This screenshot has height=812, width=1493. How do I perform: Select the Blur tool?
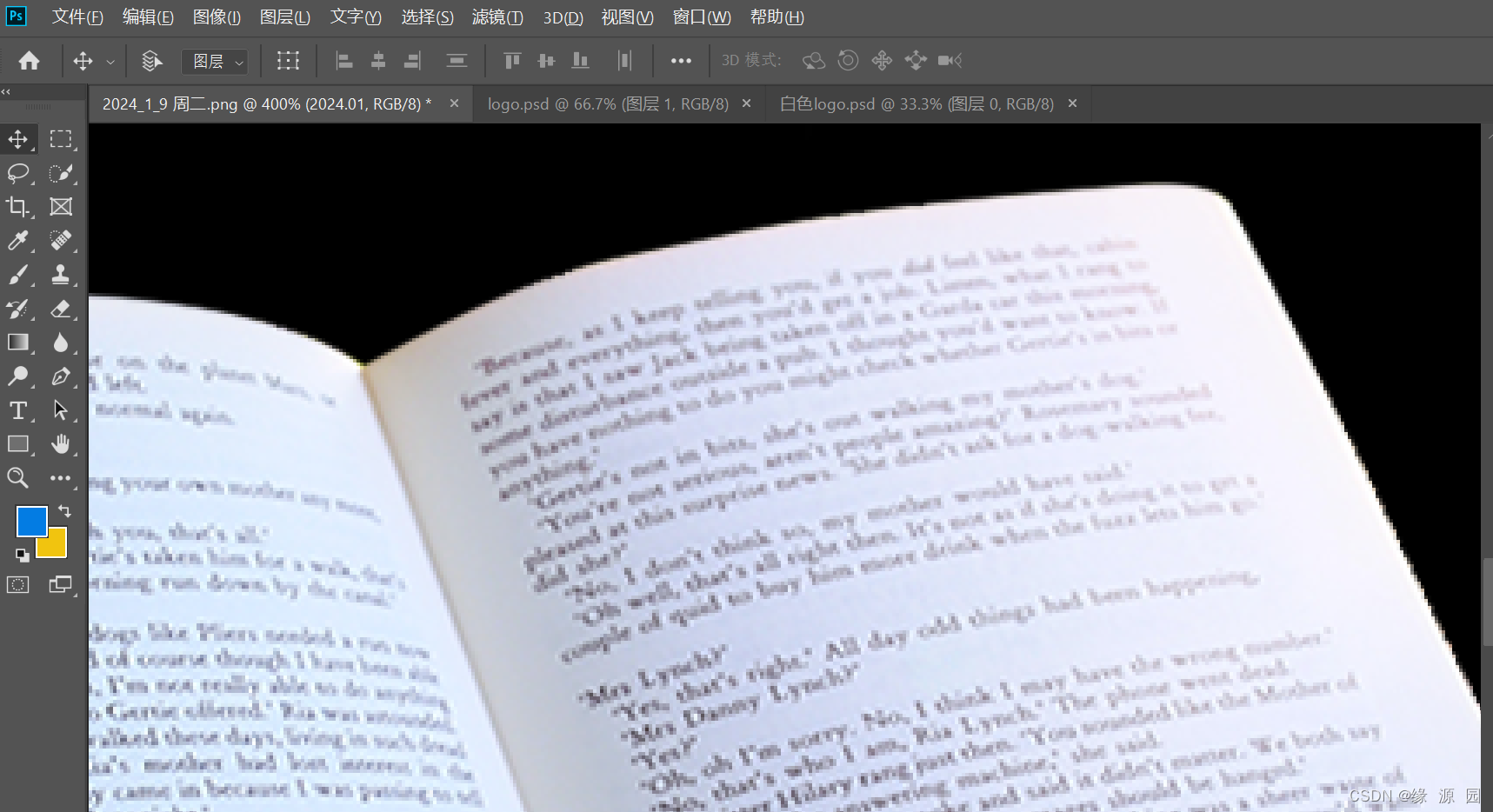click(61, 343)
